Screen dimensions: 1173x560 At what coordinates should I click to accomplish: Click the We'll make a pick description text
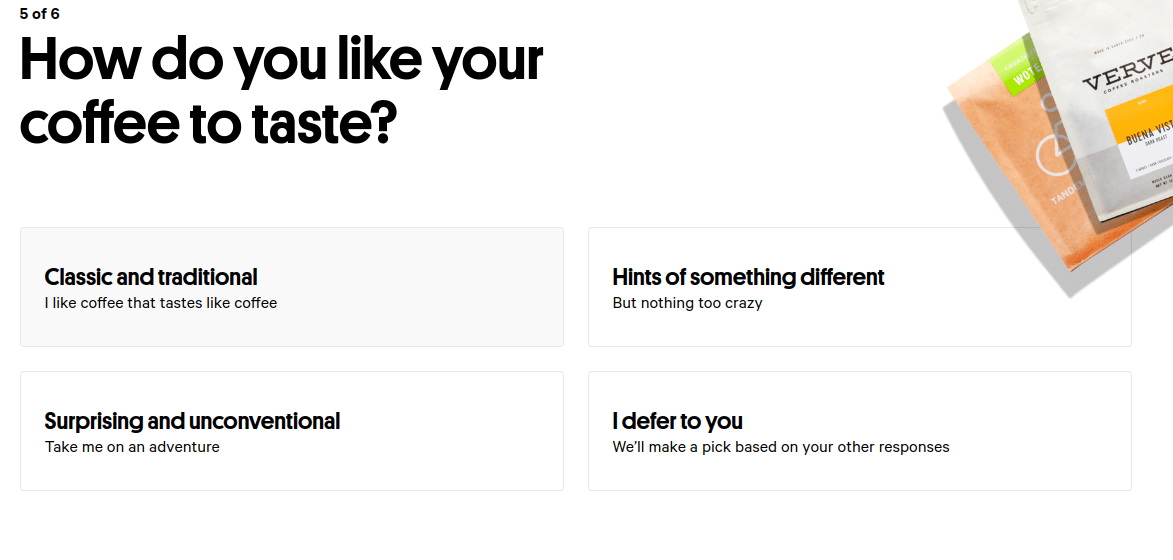point(781,447)
